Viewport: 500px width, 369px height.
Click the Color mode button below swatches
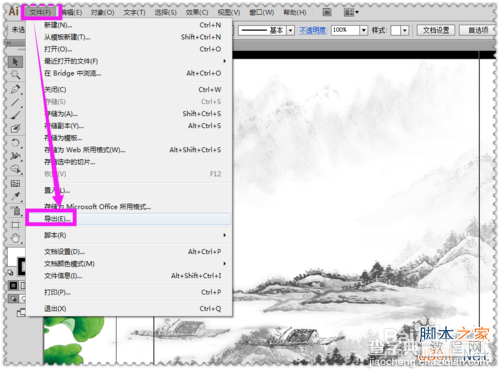[x=13, y=286]
